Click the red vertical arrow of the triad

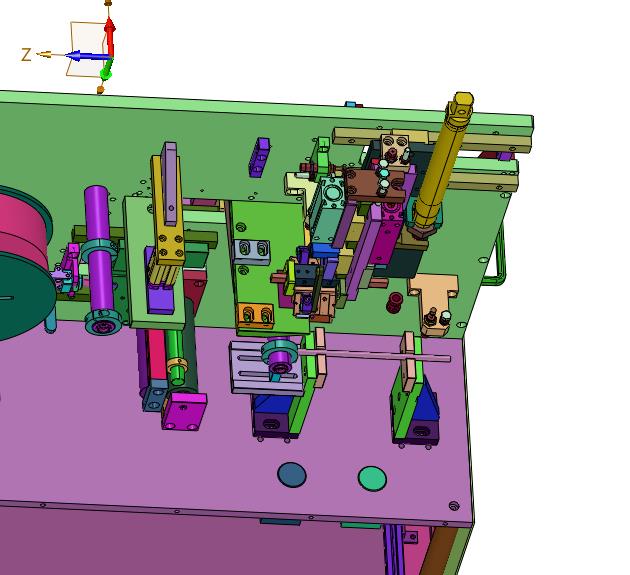110,36
